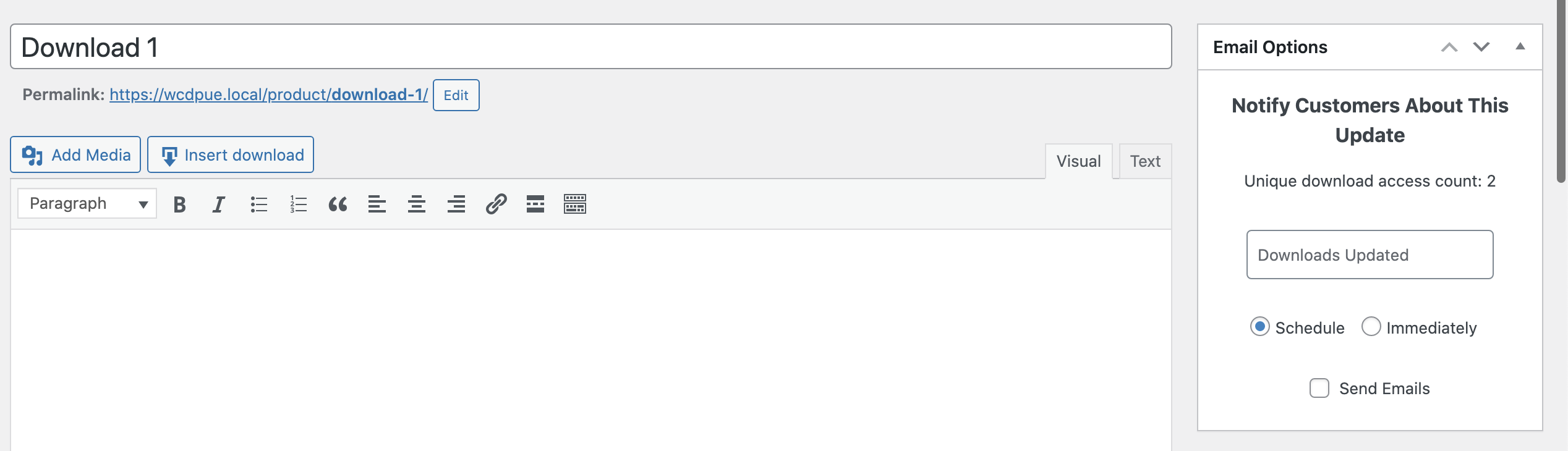Collapse the Email Options panel
The height and width of the screenshot is (451, 1568).
pyautogui.click(x=1520, y=47)
